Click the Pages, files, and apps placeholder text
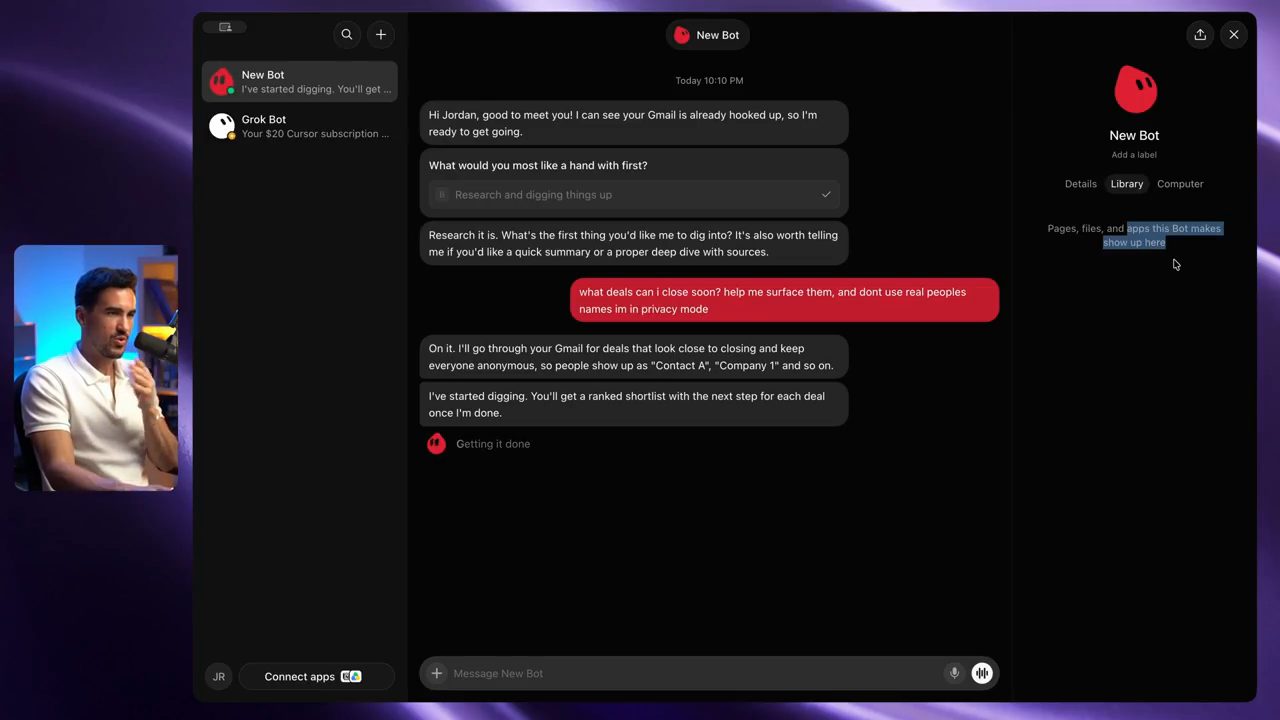 (x=1134, y=235)
